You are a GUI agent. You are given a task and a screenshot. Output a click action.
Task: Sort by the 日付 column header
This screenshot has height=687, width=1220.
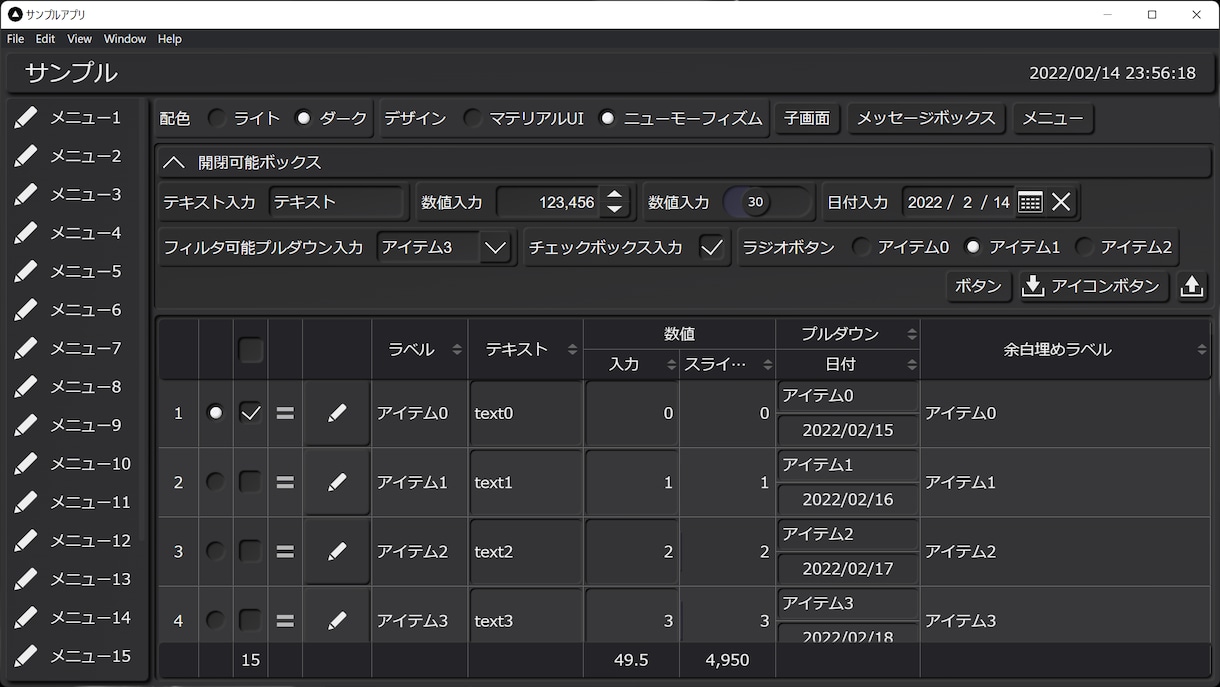[x=848, y=364]
